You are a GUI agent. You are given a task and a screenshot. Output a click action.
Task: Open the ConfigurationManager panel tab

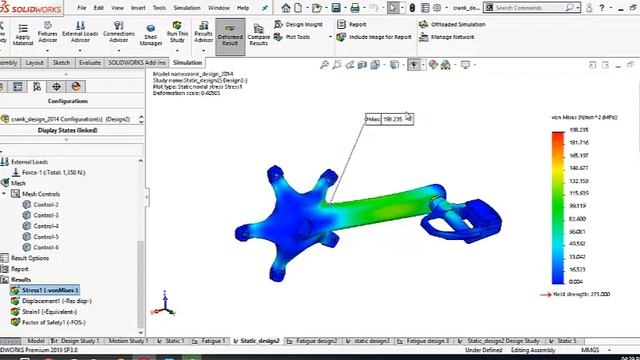tap(37, 87)
